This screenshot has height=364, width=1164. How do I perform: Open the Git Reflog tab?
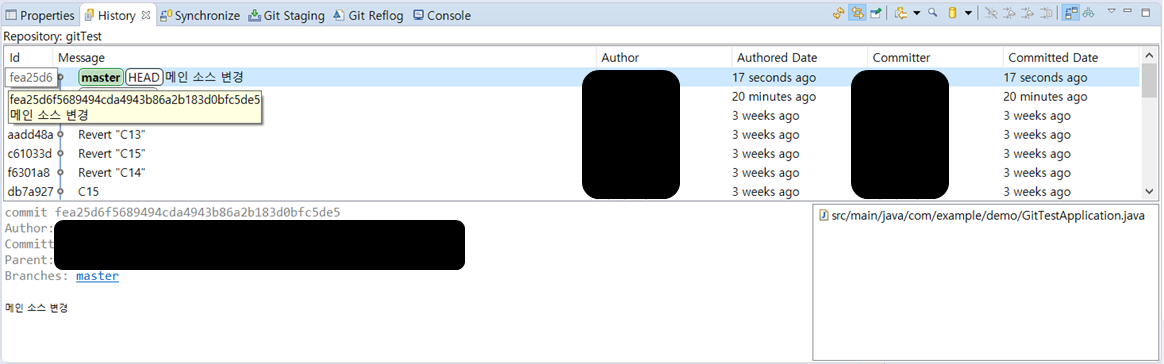point(369,15)
